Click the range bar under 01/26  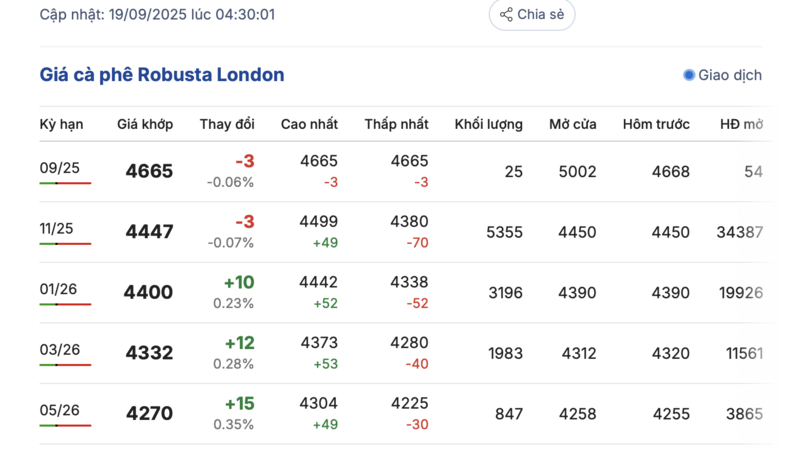pos(65,304)
